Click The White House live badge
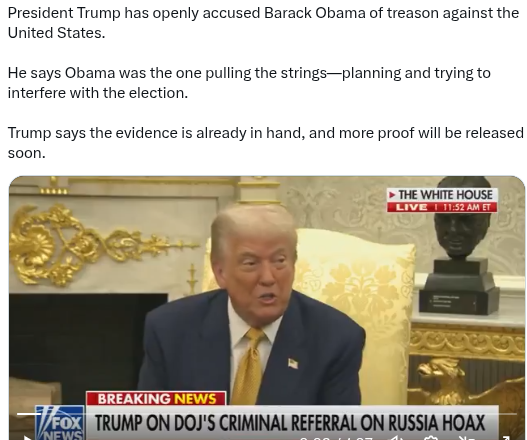The image size is (527, 440). coord(442,200)
